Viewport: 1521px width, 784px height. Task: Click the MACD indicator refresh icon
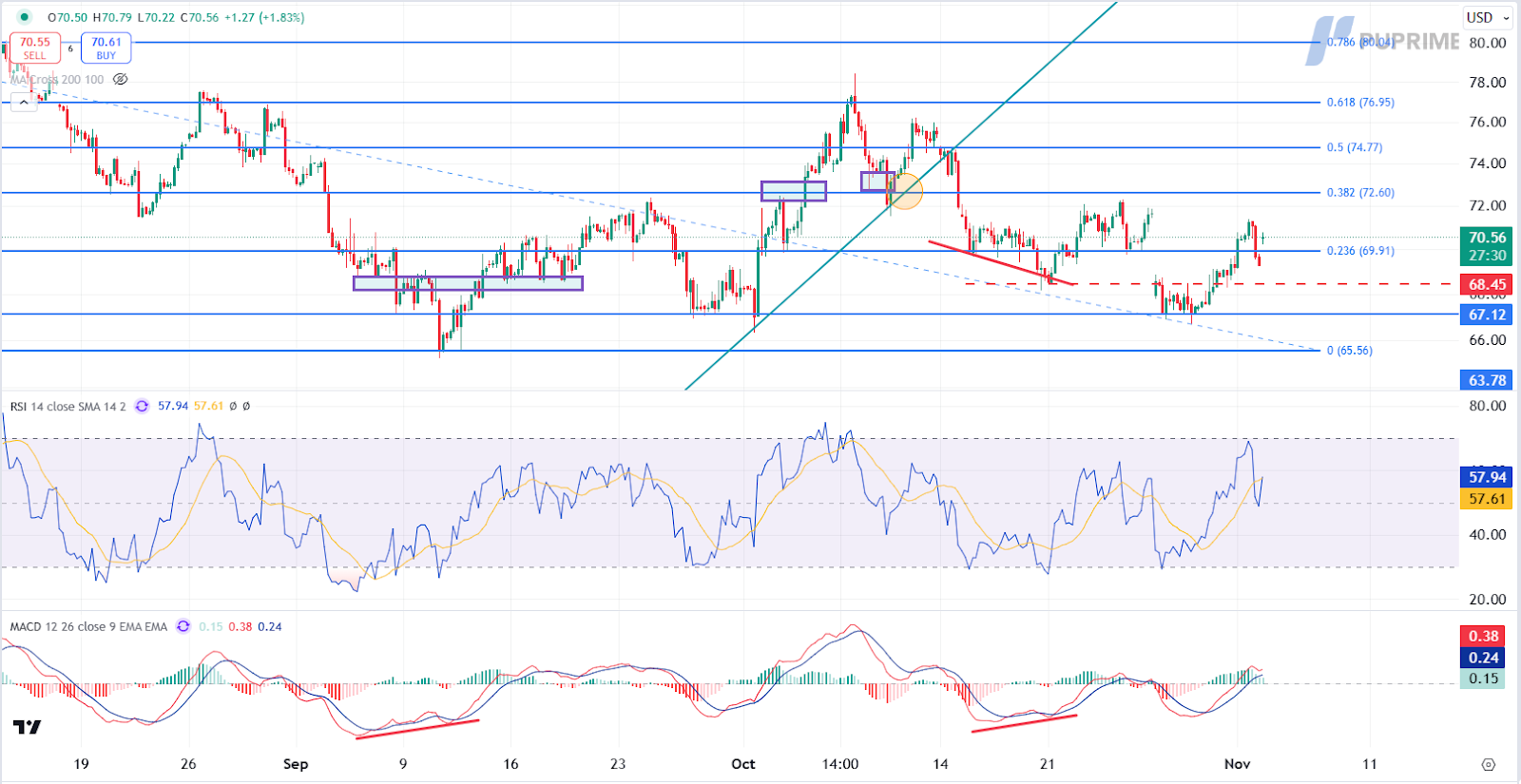pyautogui.click(x=183, y=626)
